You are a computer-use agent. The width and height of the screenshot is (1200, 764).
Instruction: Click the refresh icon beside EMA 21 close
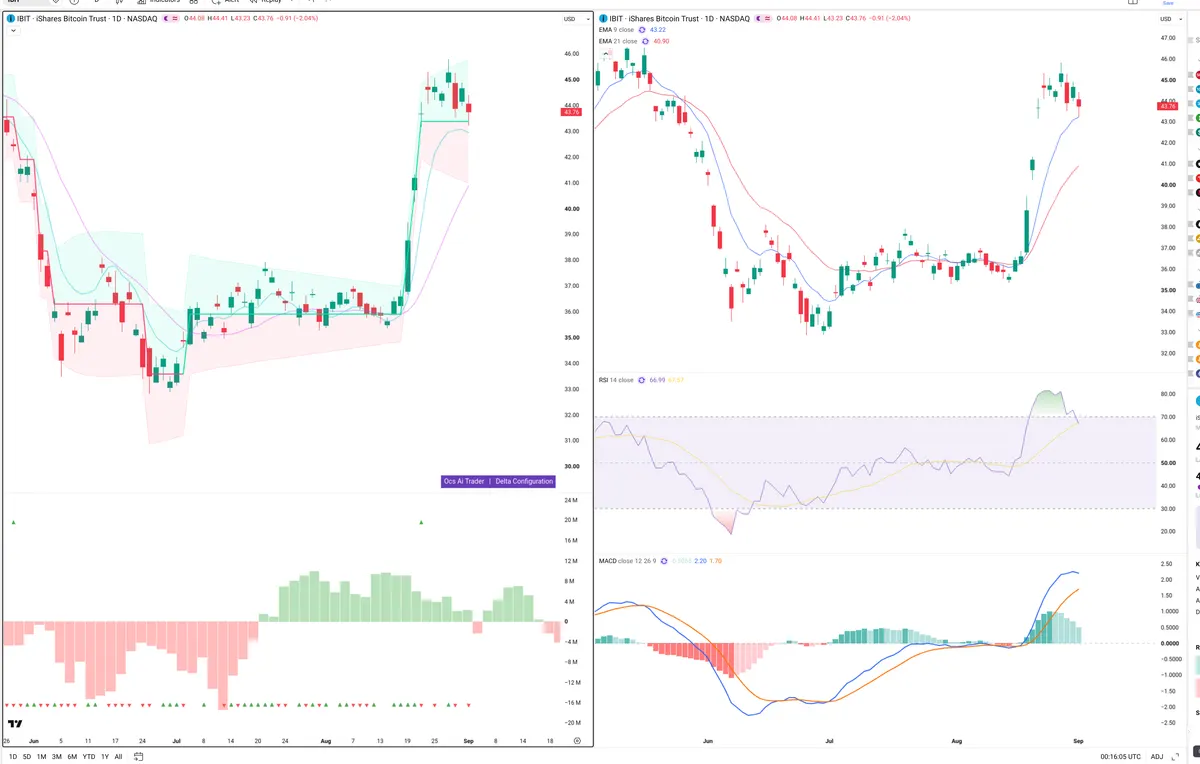pos(646,41)
